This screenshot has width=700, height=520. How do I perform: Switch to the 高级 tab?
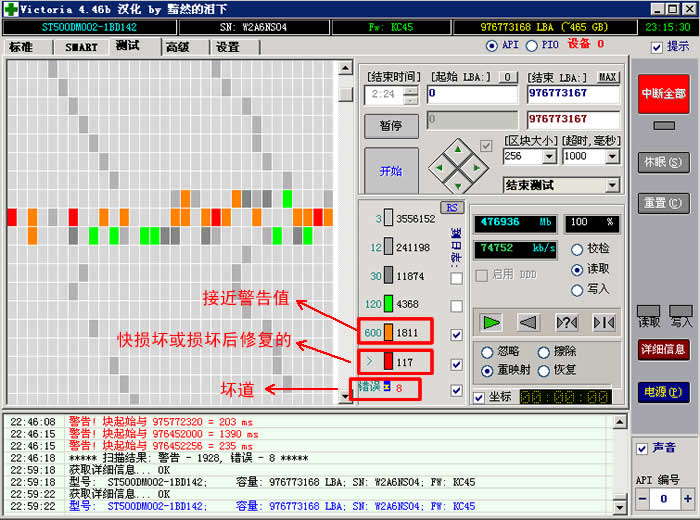click(x=178, y=47)
